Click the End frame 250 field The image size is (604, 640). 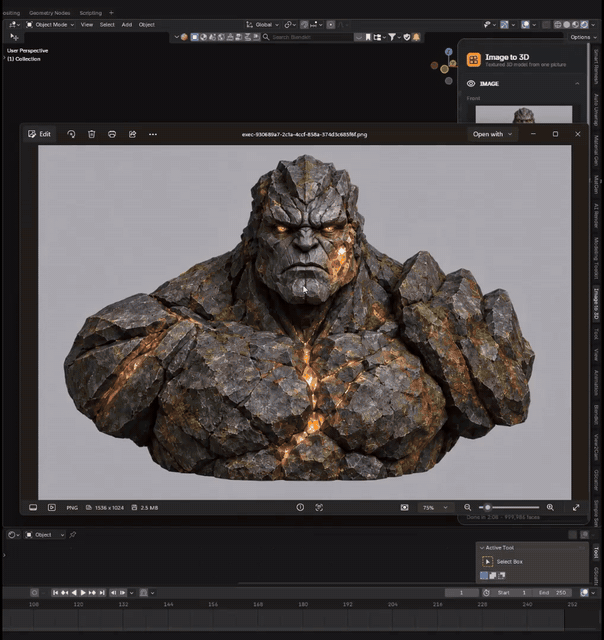pyautogui.click(x=552, y=593)
